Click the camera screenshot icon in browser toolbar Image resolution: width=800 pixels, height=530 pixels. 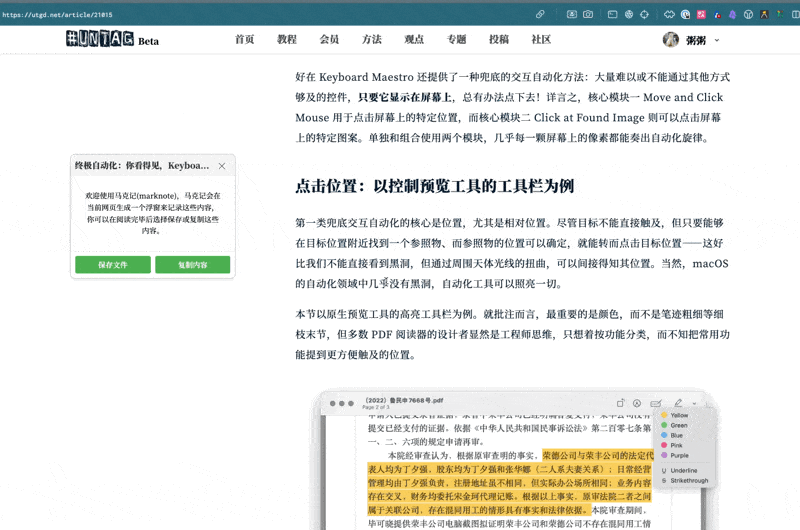pyautogui.click(x=588, y=14)
